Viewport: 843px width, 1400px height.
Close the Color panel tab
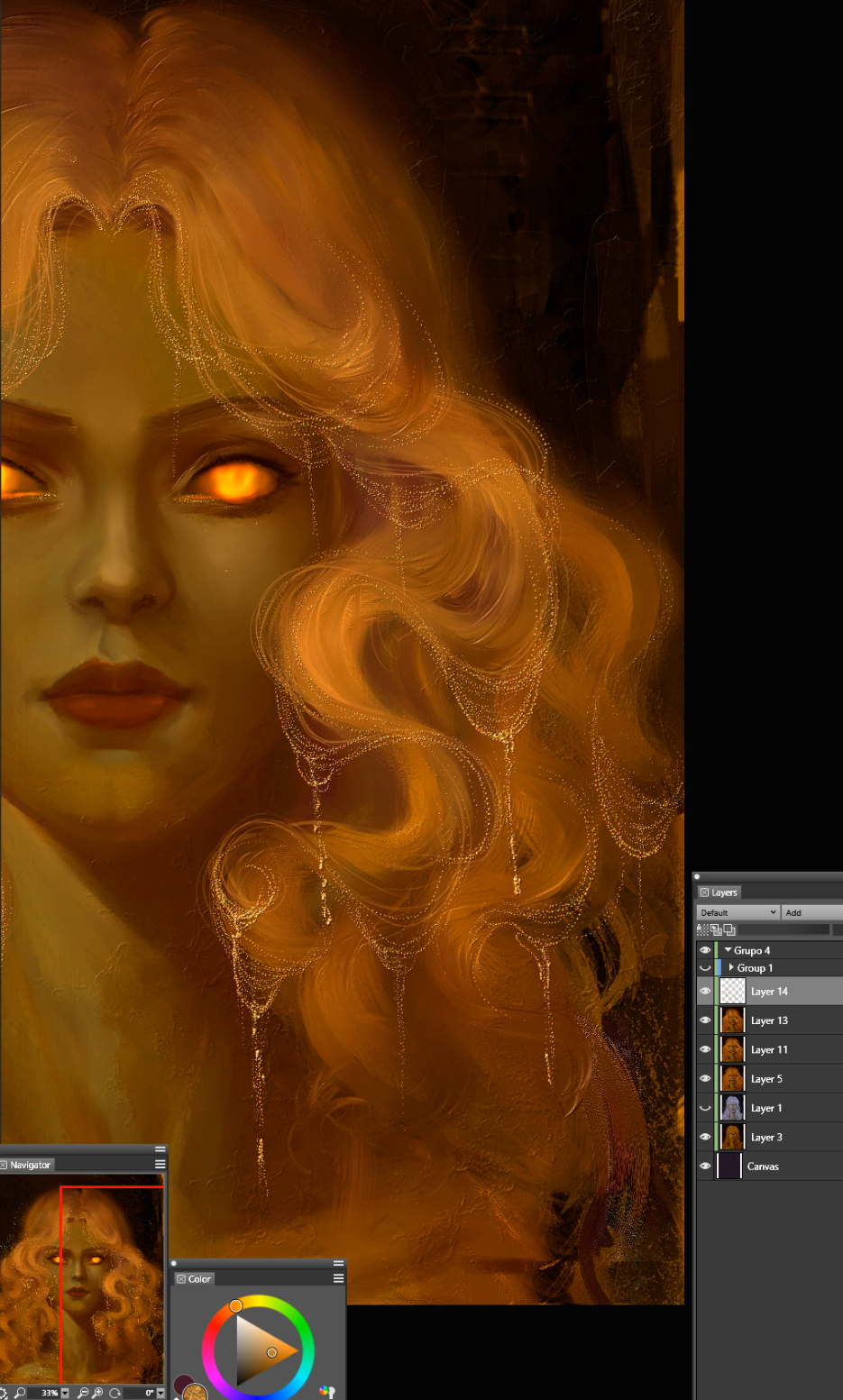pos(180,1278)
